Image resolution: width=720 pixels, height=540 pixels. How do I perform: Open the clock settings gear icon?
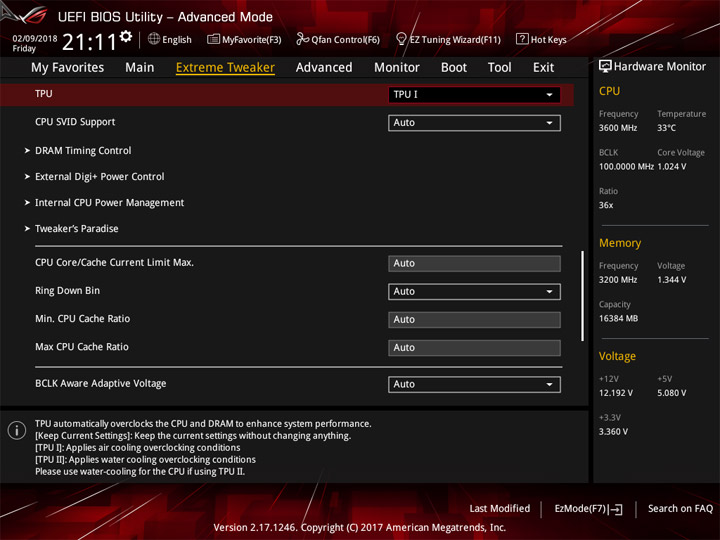click(126, 36)
